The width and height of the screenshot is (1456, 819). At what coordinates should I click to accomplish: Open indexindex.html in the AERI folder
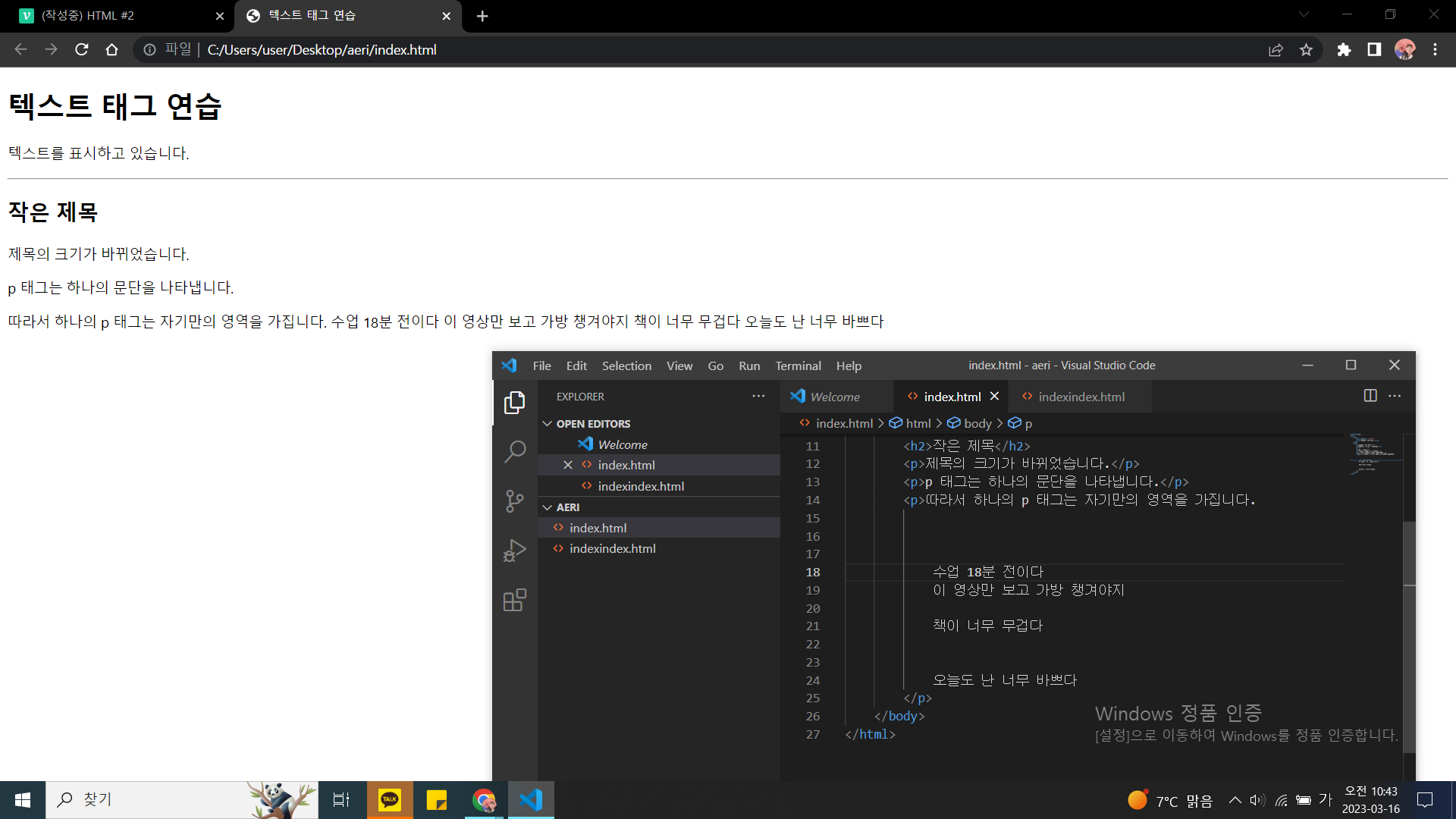[x=612, y=548]
